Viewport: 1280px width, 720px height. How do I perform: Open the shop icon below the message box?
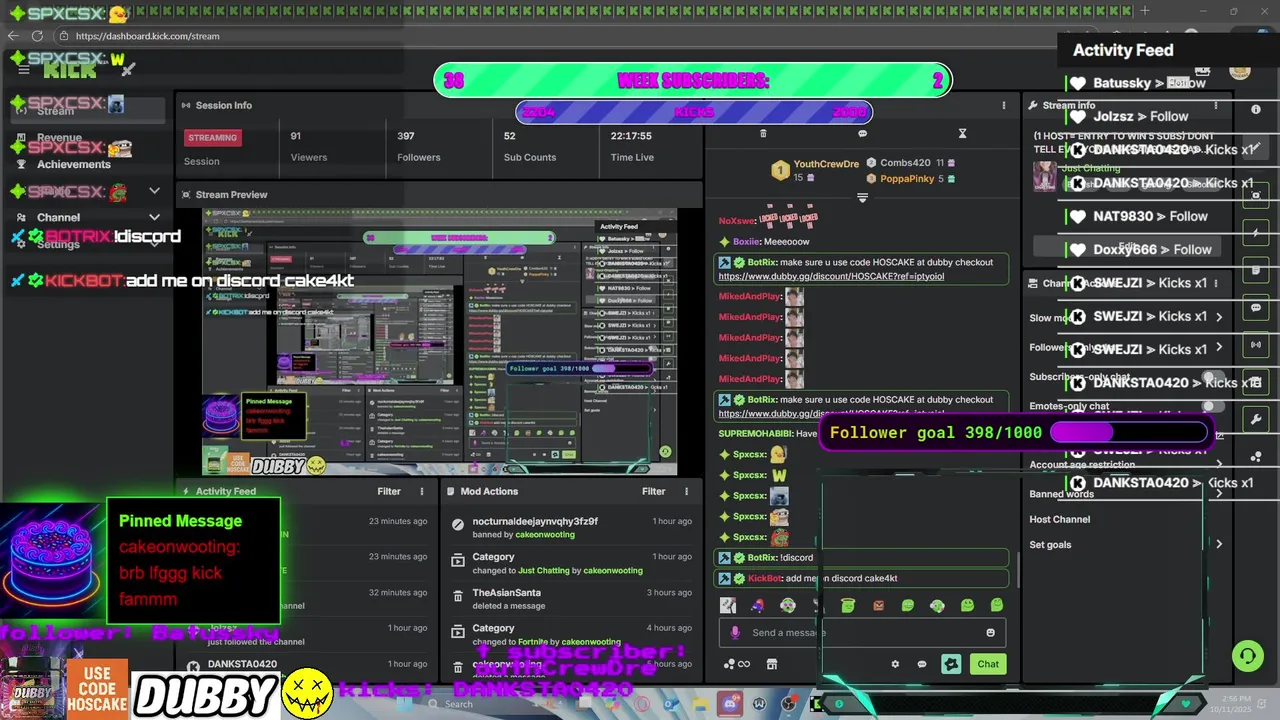[x=772, y=664]
